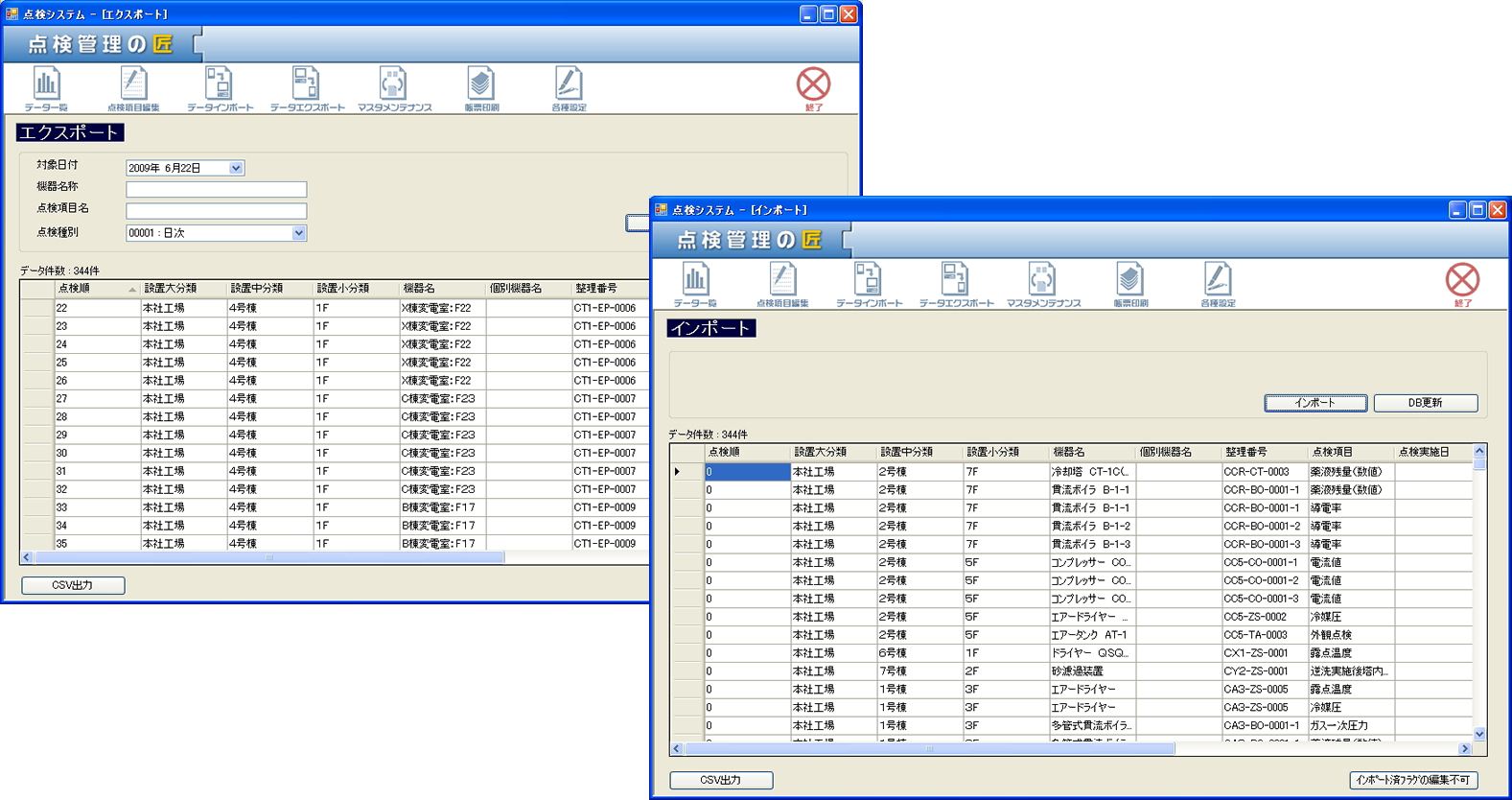Open the 点検種別 combo box arrow
1512x800 pixels.
click(299, 233)
